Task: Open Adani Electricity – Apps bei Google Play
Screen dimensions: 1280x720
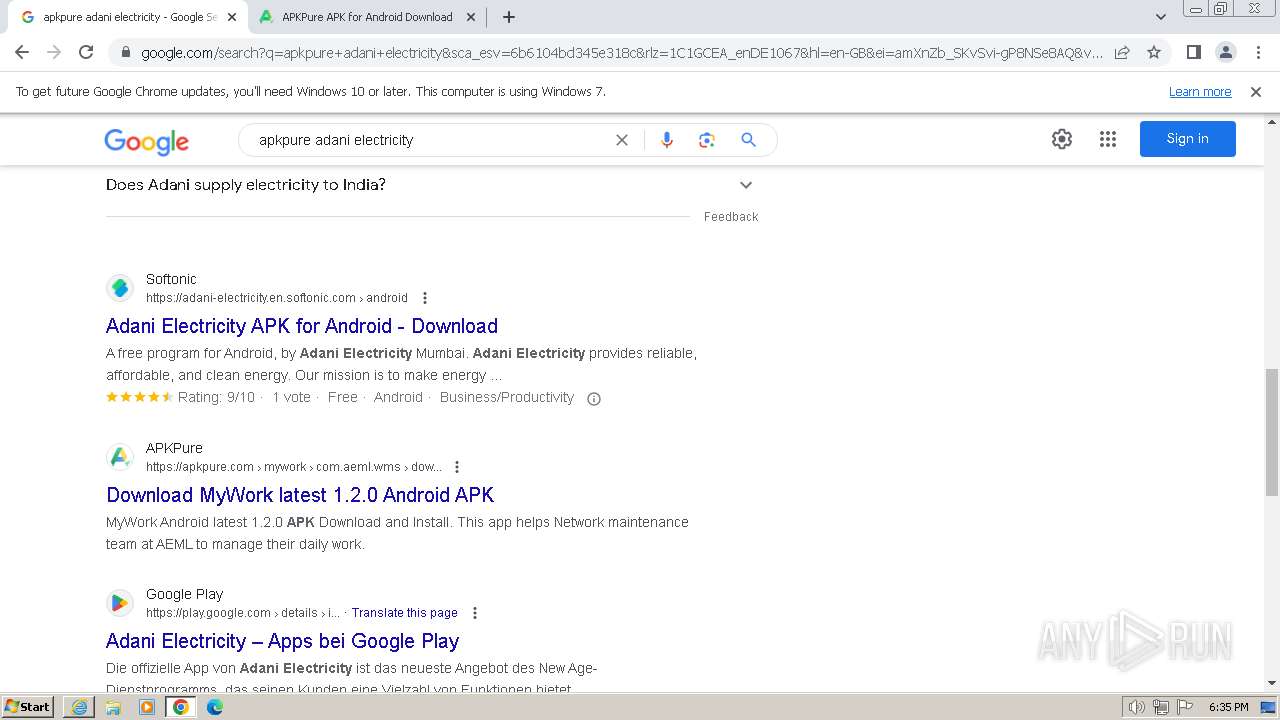Action: point(283,641)
